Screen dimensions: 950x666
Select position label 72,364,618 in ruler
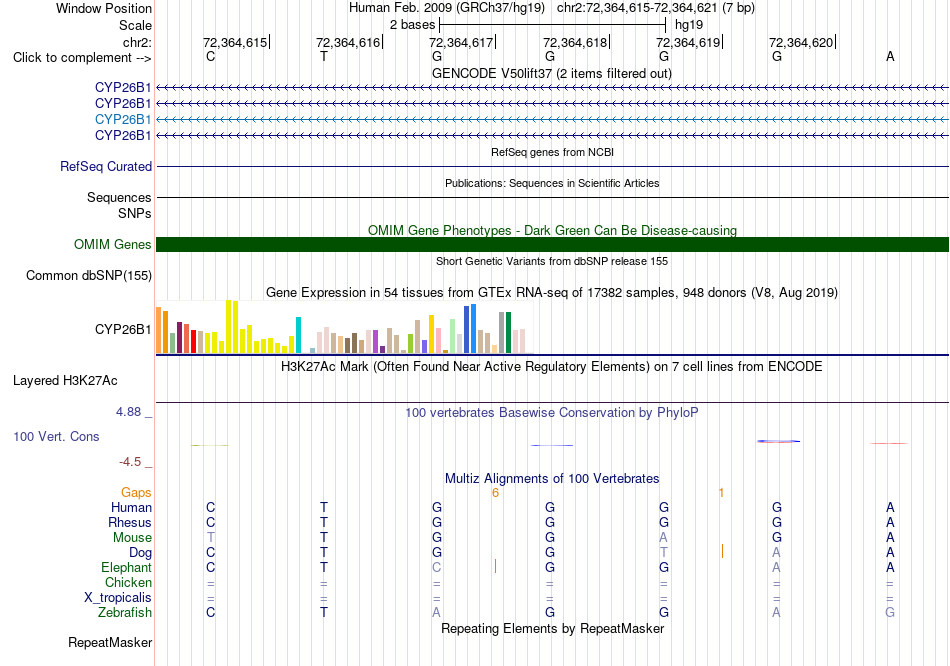tap(574, 42)
